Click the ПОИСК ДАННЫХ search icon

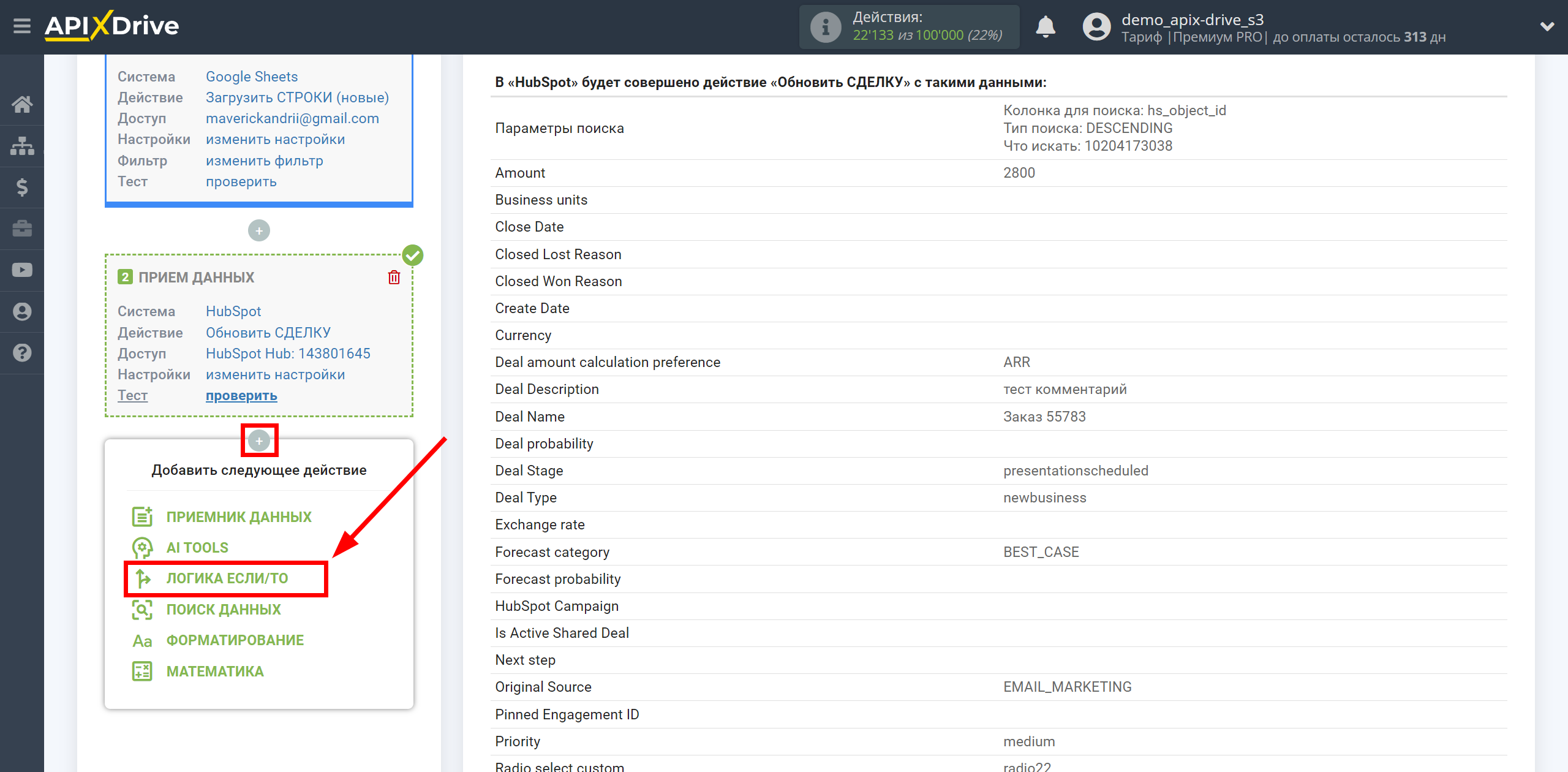(x=142, y=610)
